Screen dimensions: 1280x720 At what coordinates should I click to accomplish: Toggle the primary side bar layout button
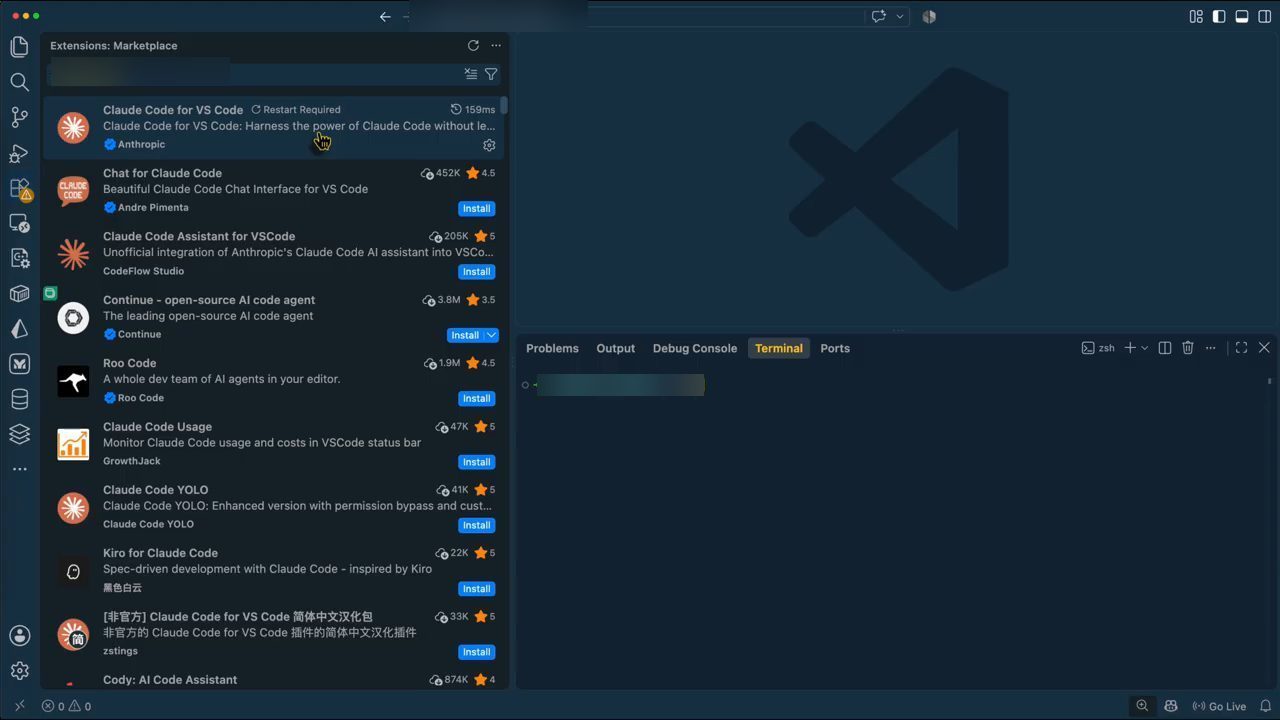click(x=1218, y=16)
